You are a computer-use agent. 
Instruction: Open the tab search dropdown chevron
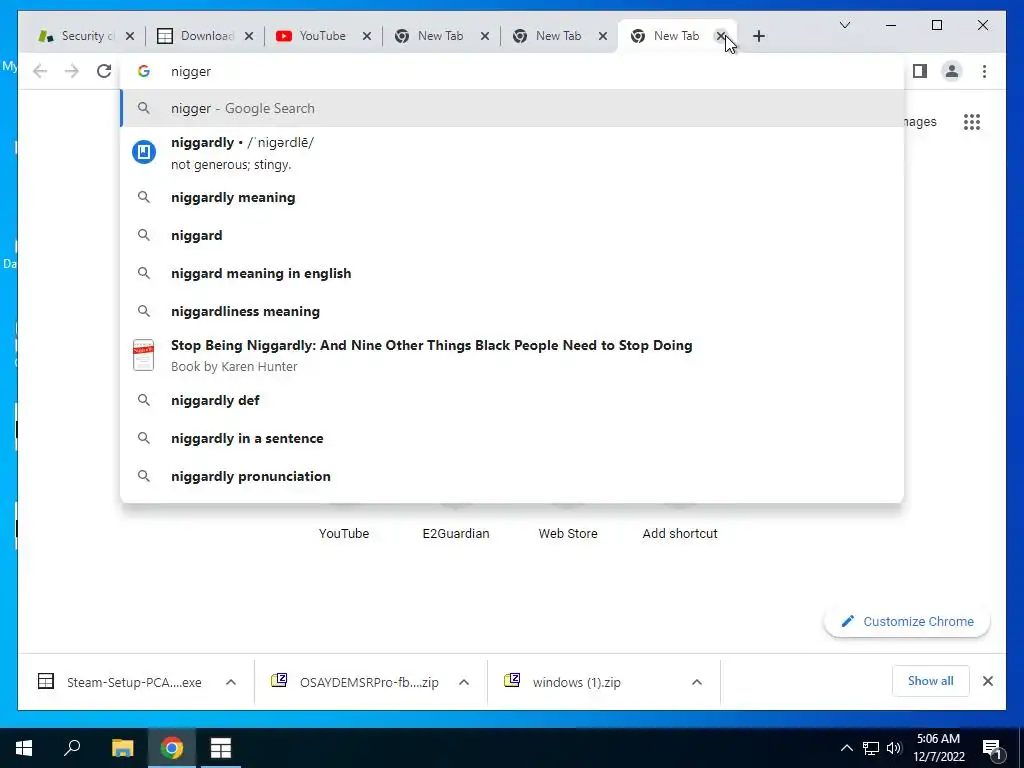click(x=844, y=25)
